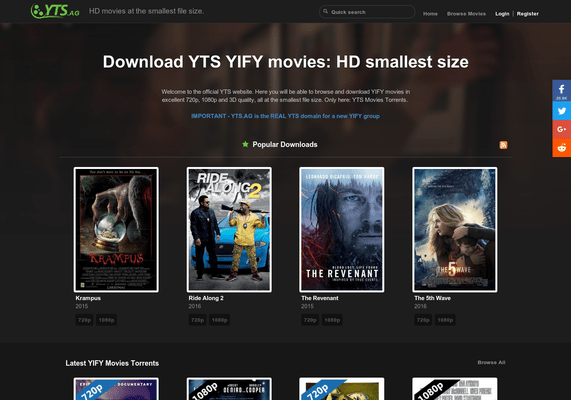Image resolution: width=571 pixels, height=400 pixels.
Task: Click The Revenant title text
Action: [x=320, y=298]
